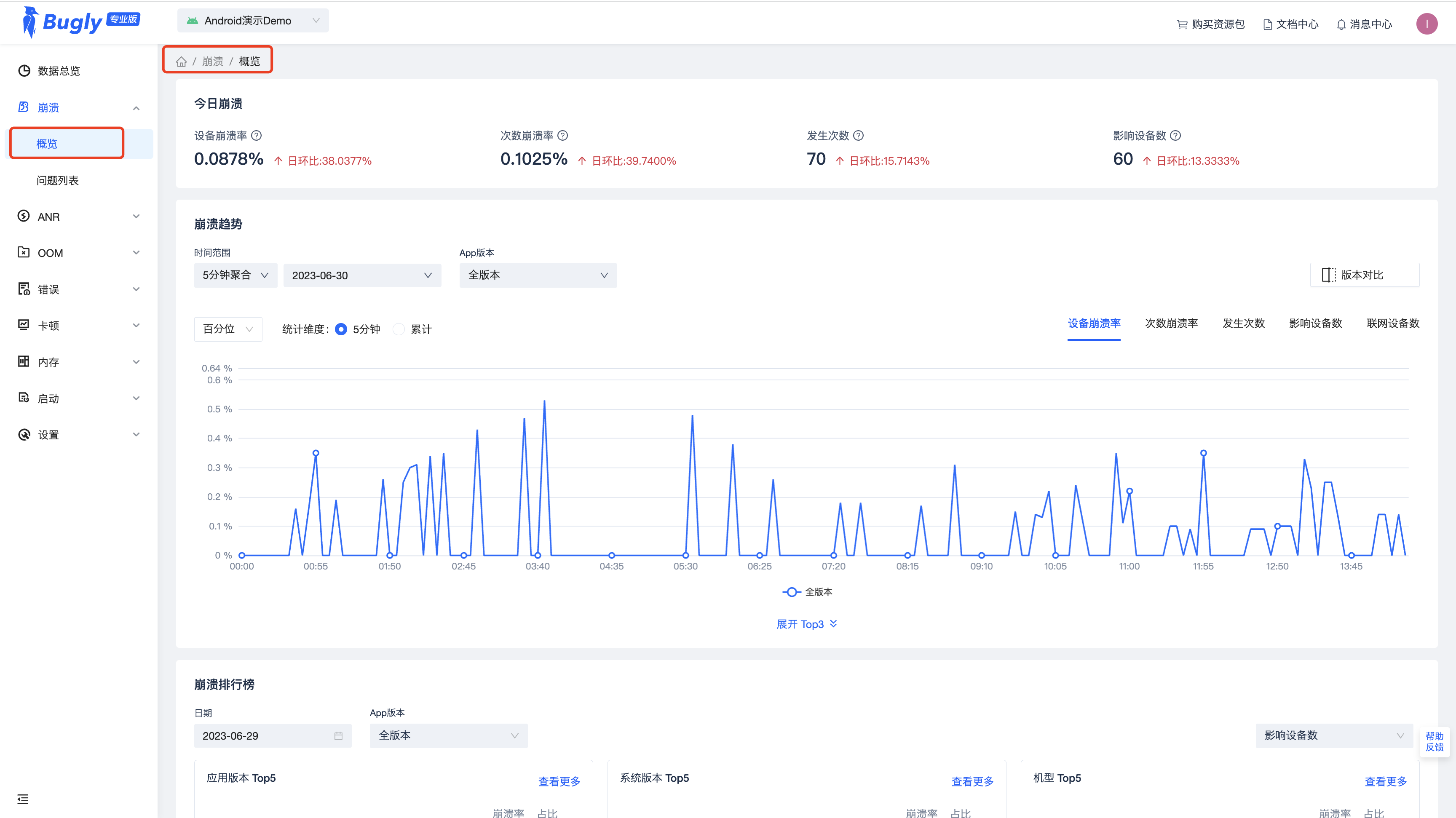
Task: Click the help icon beside 设备崩溃率
Action: tap(256, 136)
